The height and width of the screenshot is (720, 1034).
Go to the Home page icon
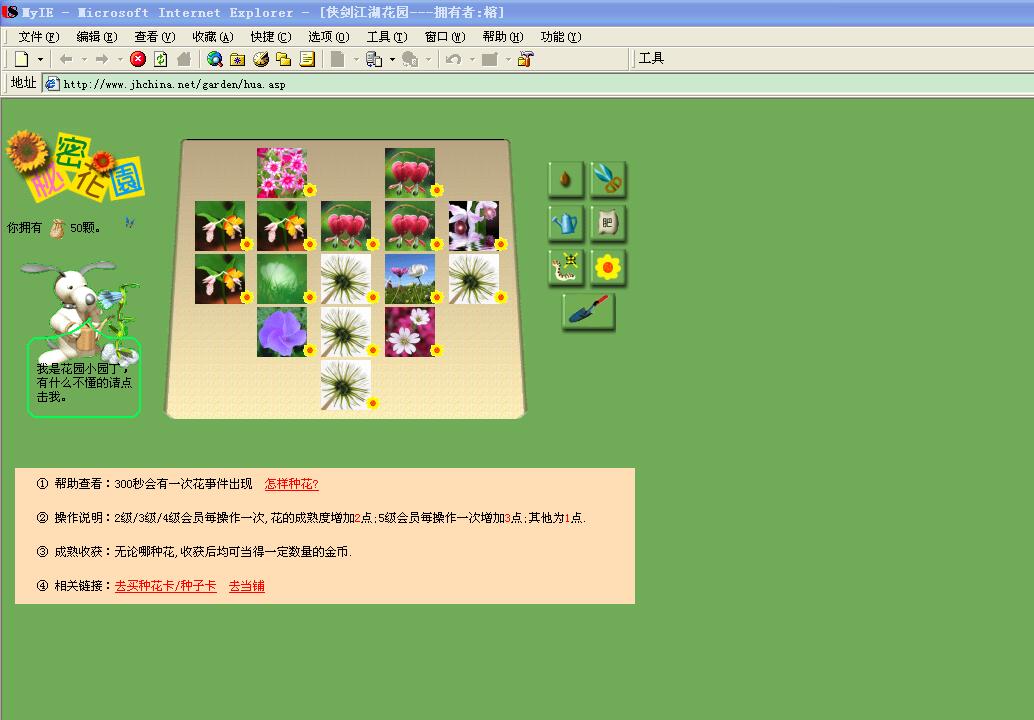click(184, 59)
